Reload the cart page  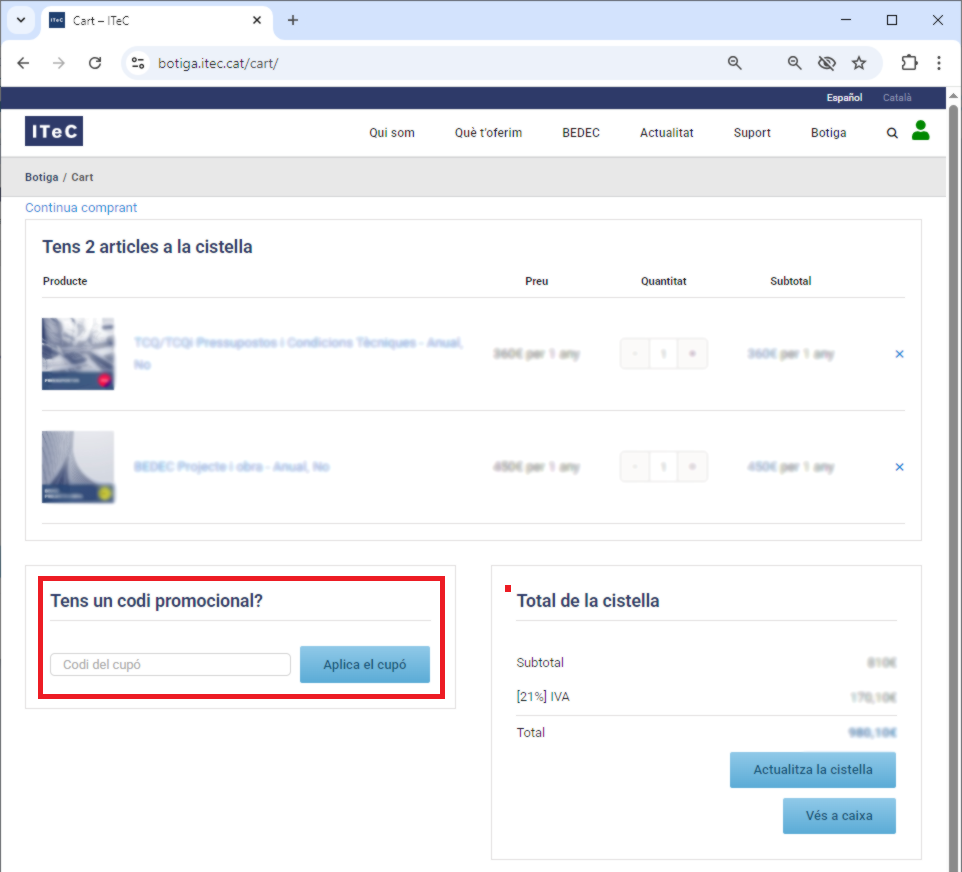click(95, 63)
